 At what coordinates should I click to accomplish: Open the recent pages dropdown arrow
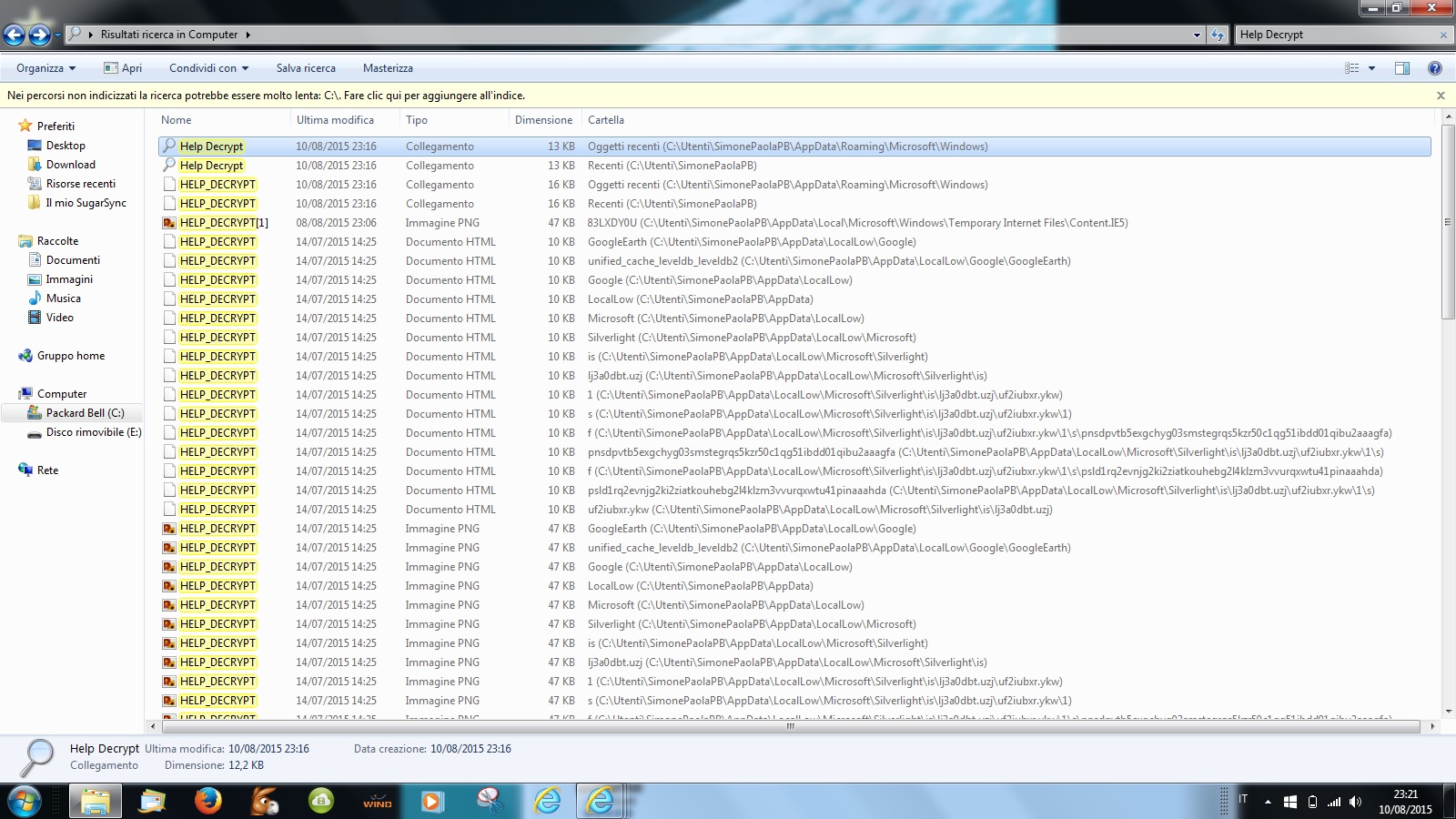tap(57, 35)
